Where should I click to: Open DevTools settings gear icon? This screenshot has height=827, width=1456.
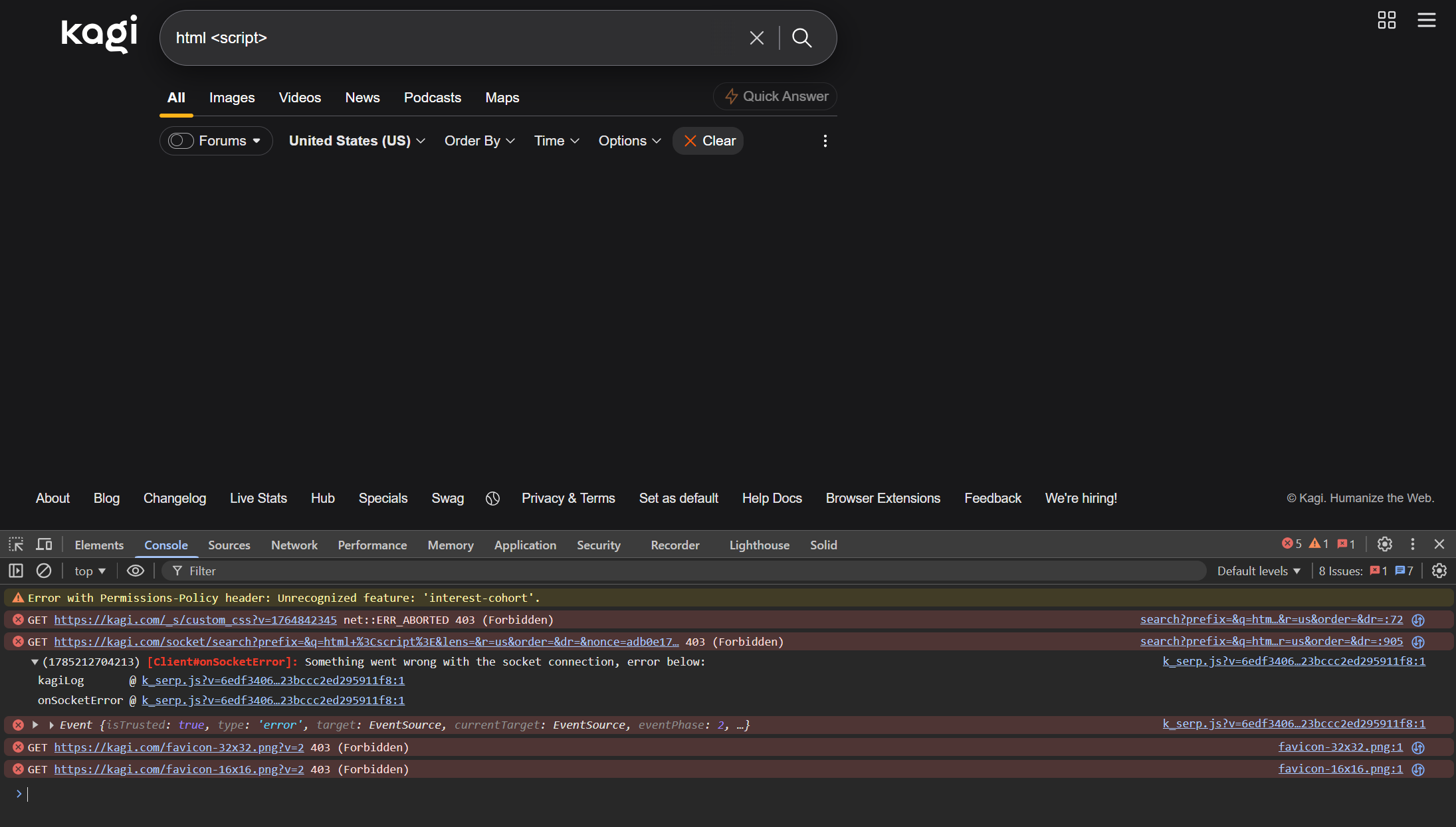1384,544
